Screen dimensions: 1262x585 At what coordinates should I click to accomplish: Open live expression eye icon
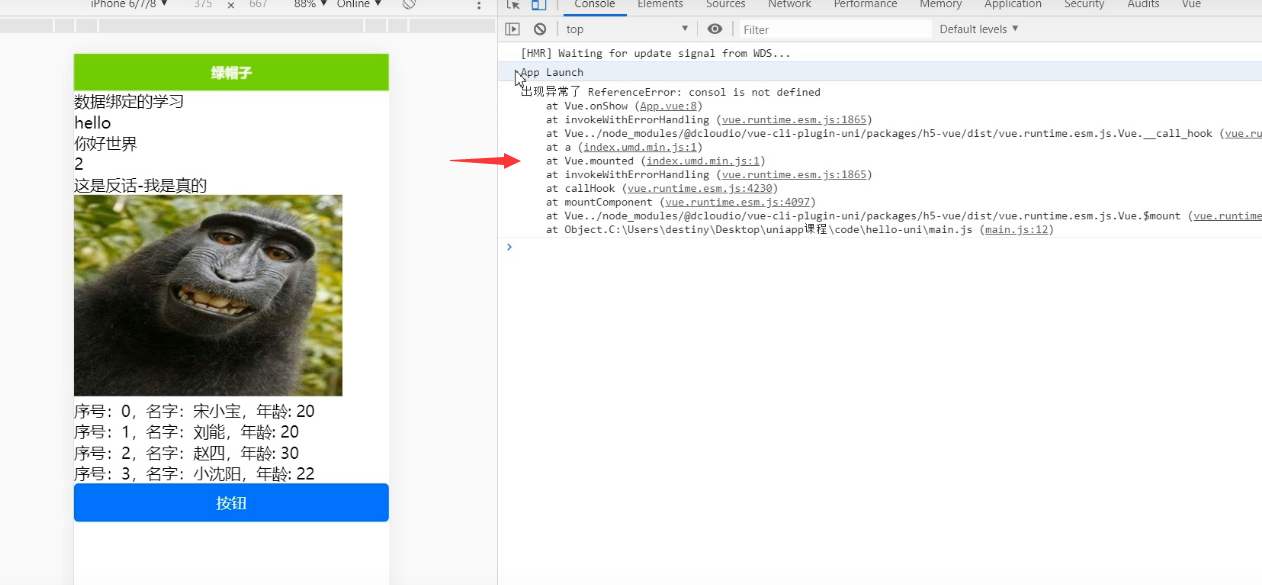715,29
